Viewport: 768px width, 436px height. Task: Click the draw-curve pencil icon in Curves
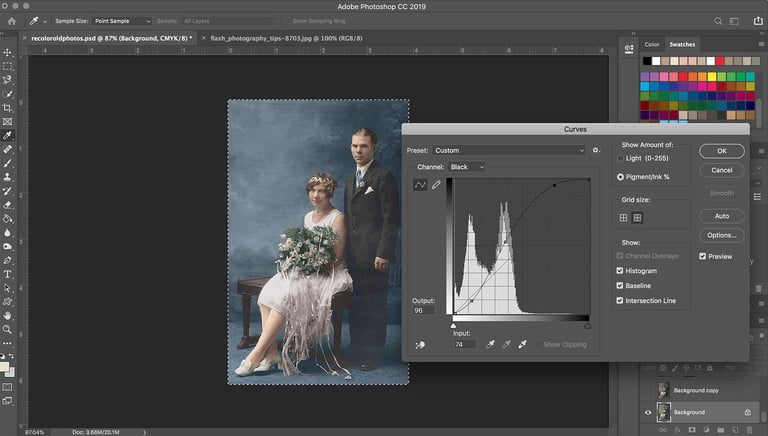(x=437, y=185)
